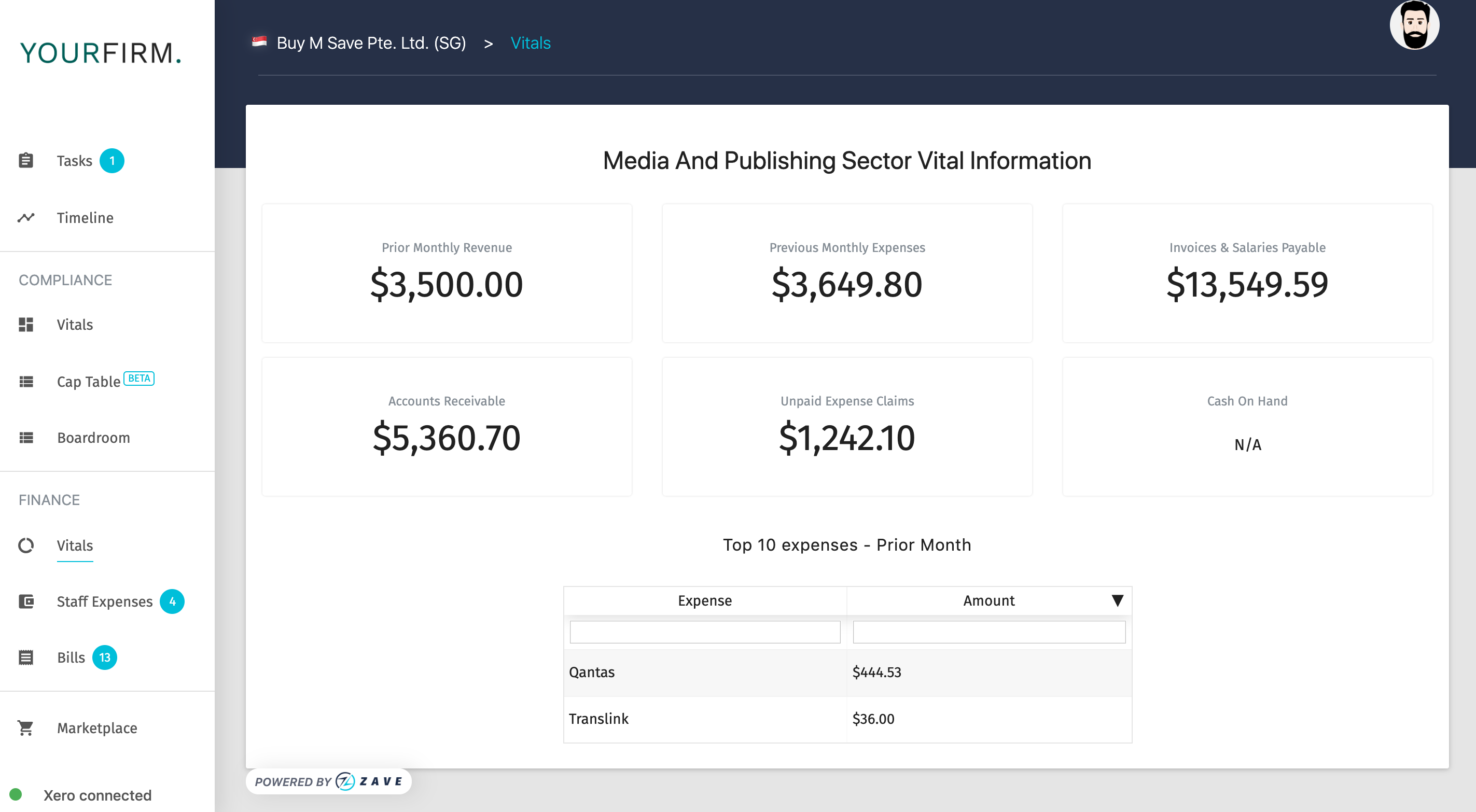Click the Translink expense cell

pyautogui.click(x=705, y=719)
